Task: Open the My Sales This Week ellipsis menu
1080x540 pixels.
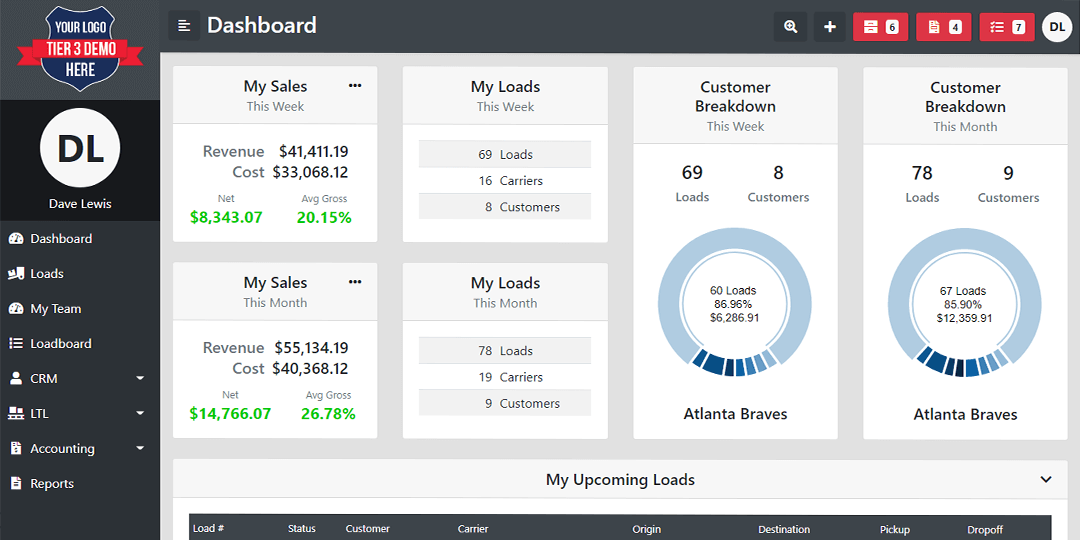Action: click(x=355, y=86)
